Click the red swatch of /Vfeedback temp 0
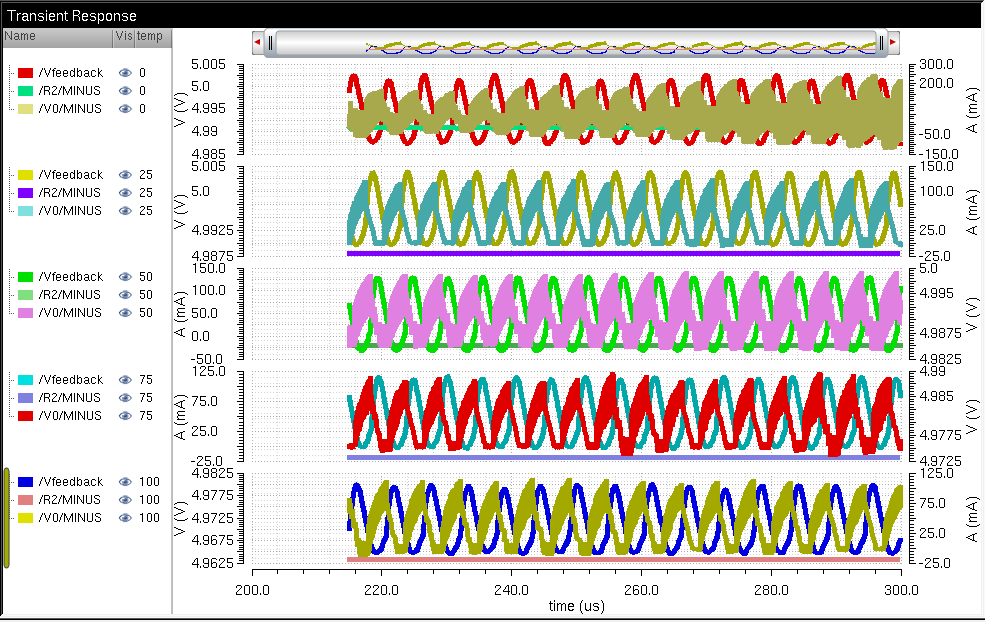The height and width of the screenshot is (622, 985). [x=26, y=73]
